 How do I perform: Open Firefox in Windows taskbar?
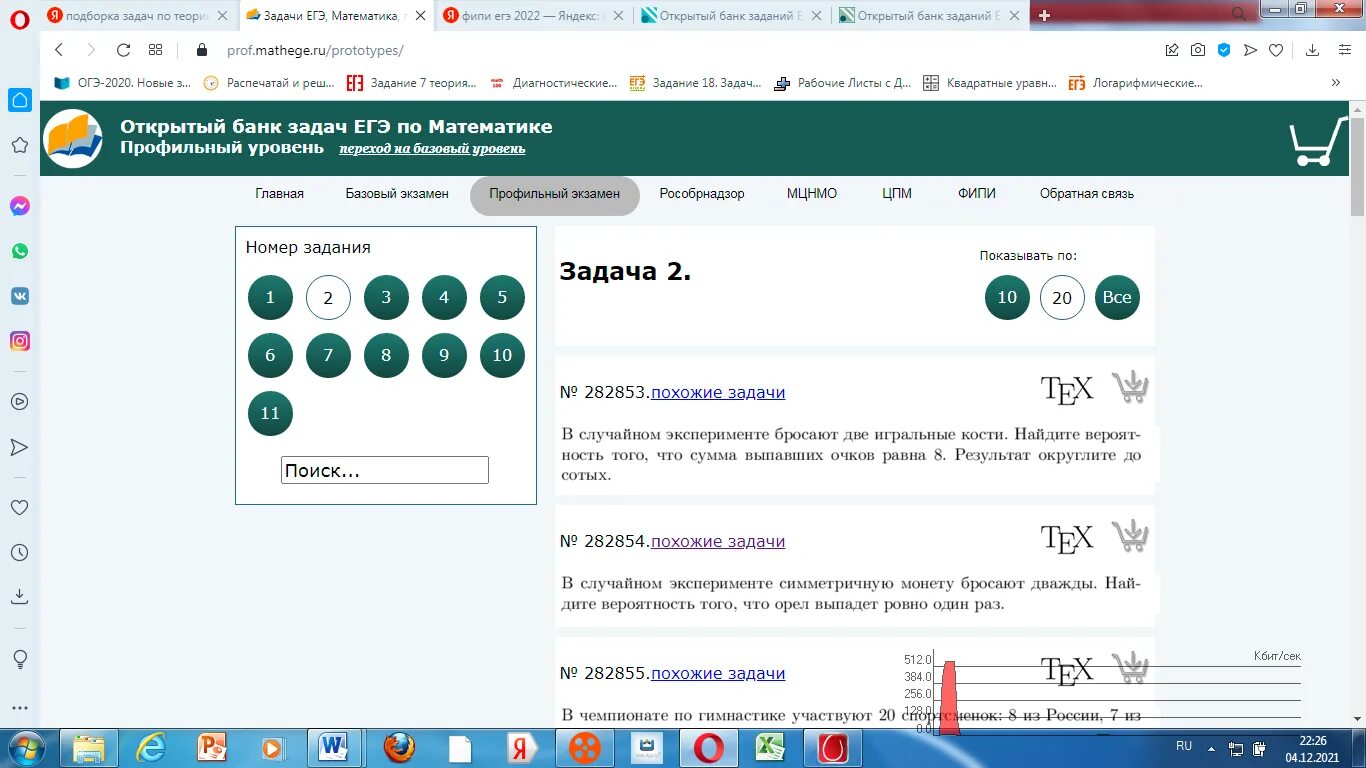click(399, 747)
